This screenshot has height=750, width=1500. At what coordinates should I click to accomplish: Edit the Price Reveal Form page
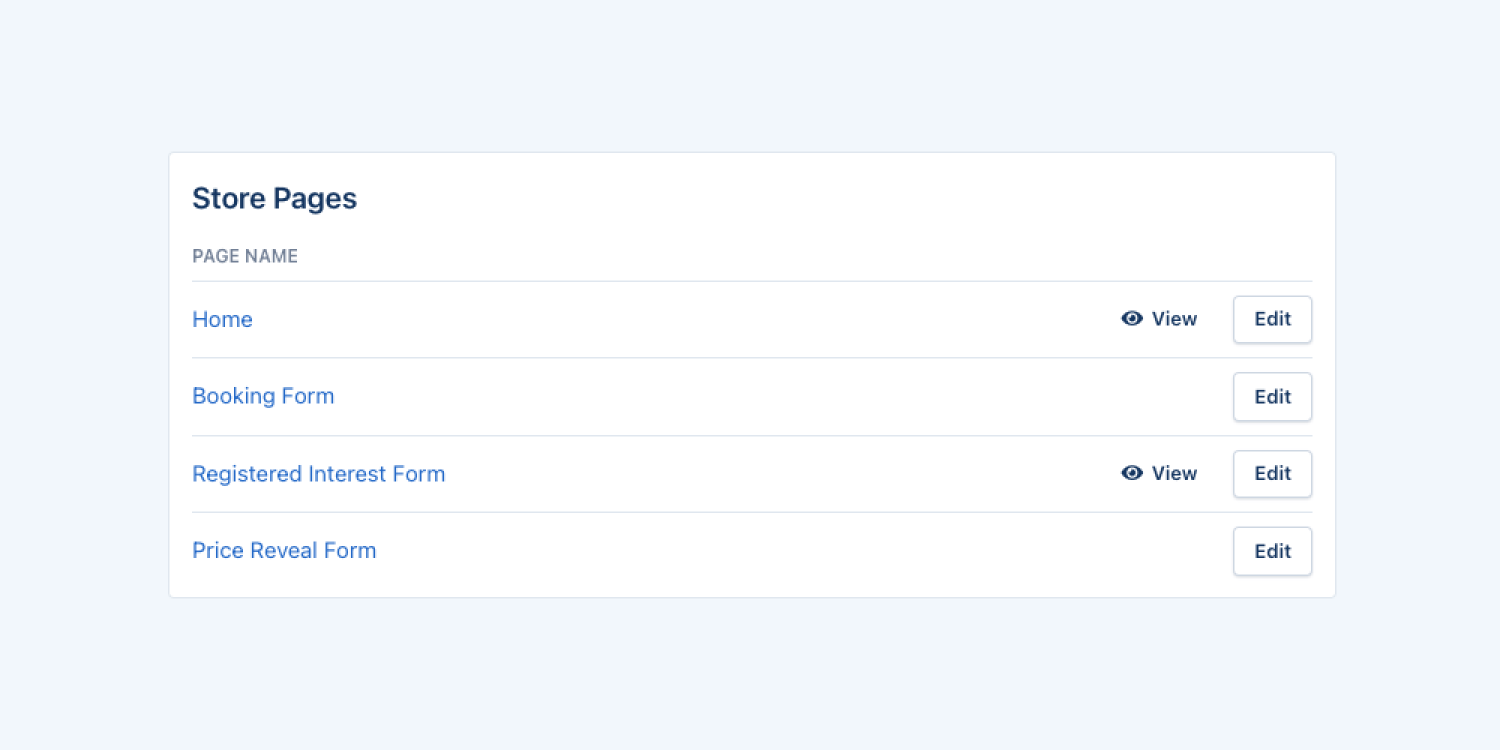(1272, 551)
